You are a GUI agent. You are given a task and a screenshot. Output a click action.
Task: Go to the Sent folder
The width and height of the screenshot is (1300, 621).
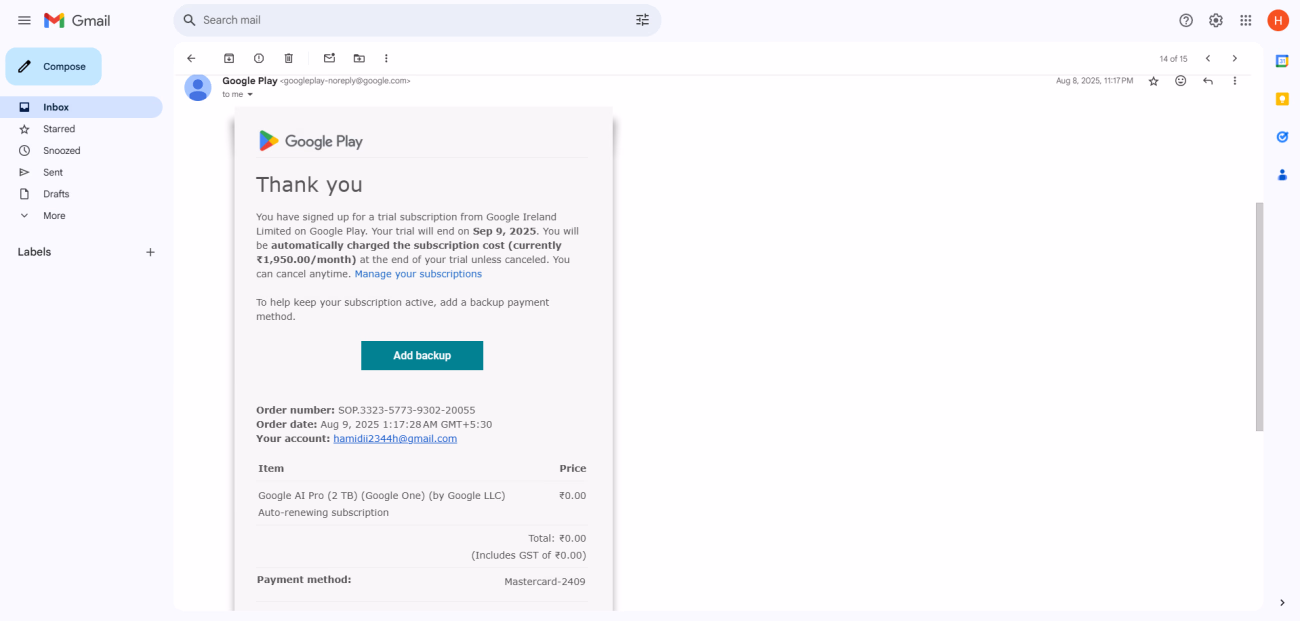[x=53, y=172]
